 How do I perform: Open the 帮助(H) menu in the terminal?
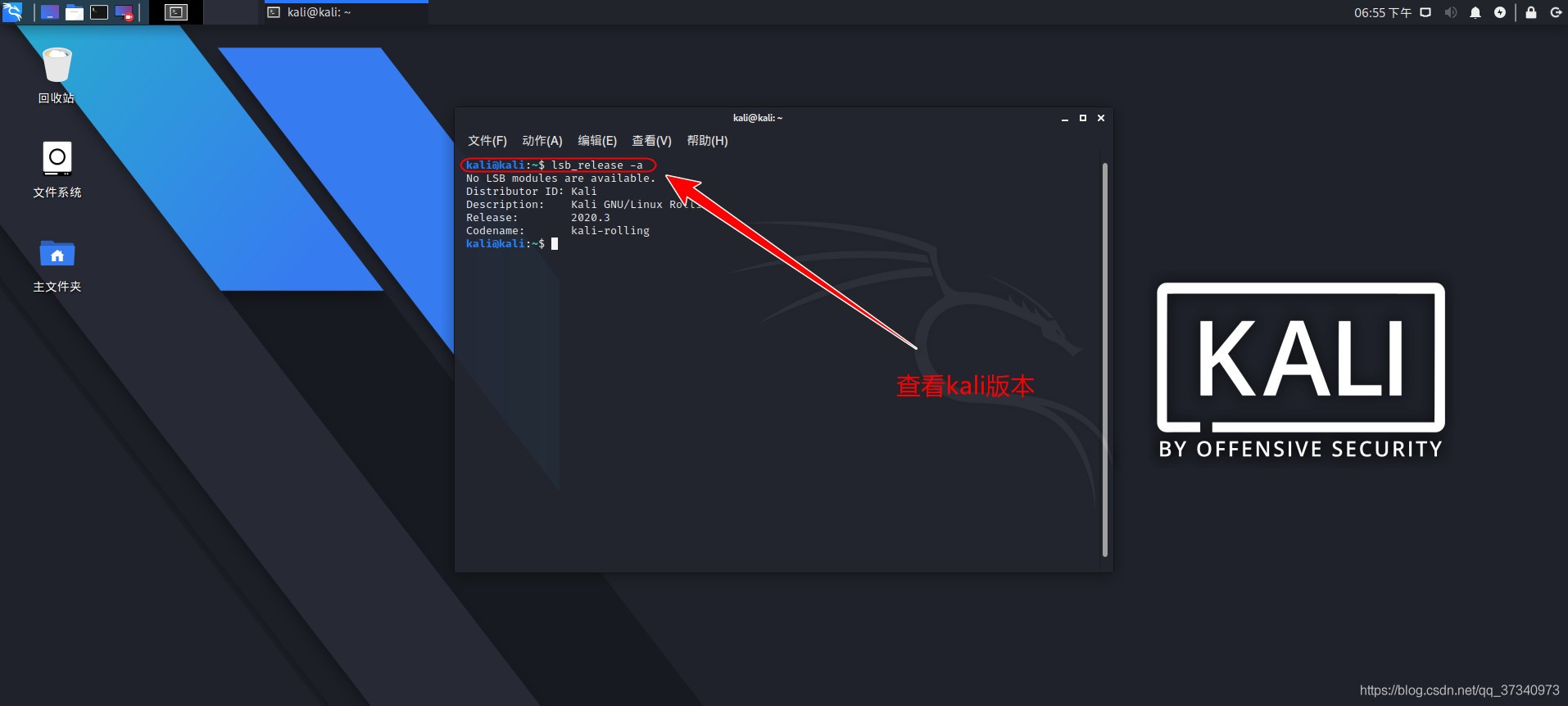707,141
